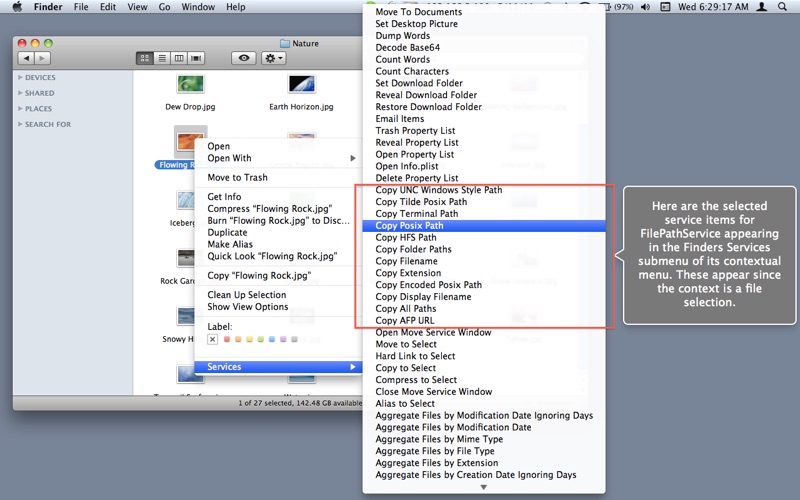800x500 pixels.
Task: Choose Show View Options
Action: tap(278, 307)
